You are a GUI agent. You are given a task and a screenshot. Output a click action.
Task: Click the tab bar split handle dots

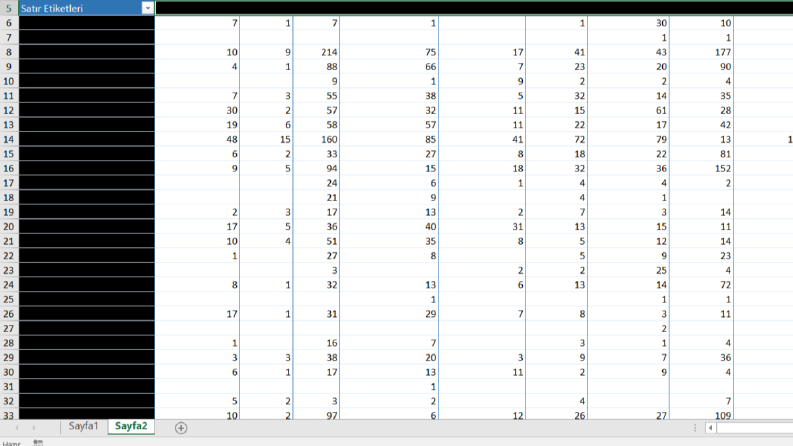(x=695, y=428)
